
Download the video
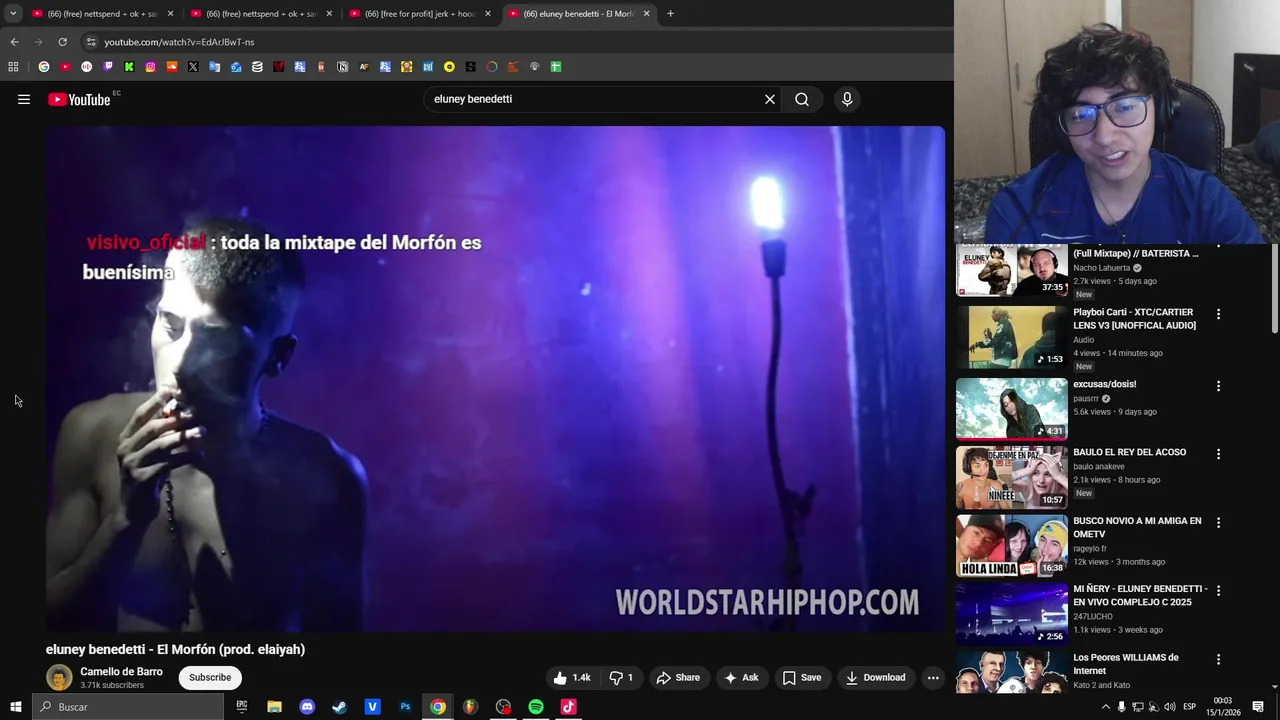[x=875, y=677]
